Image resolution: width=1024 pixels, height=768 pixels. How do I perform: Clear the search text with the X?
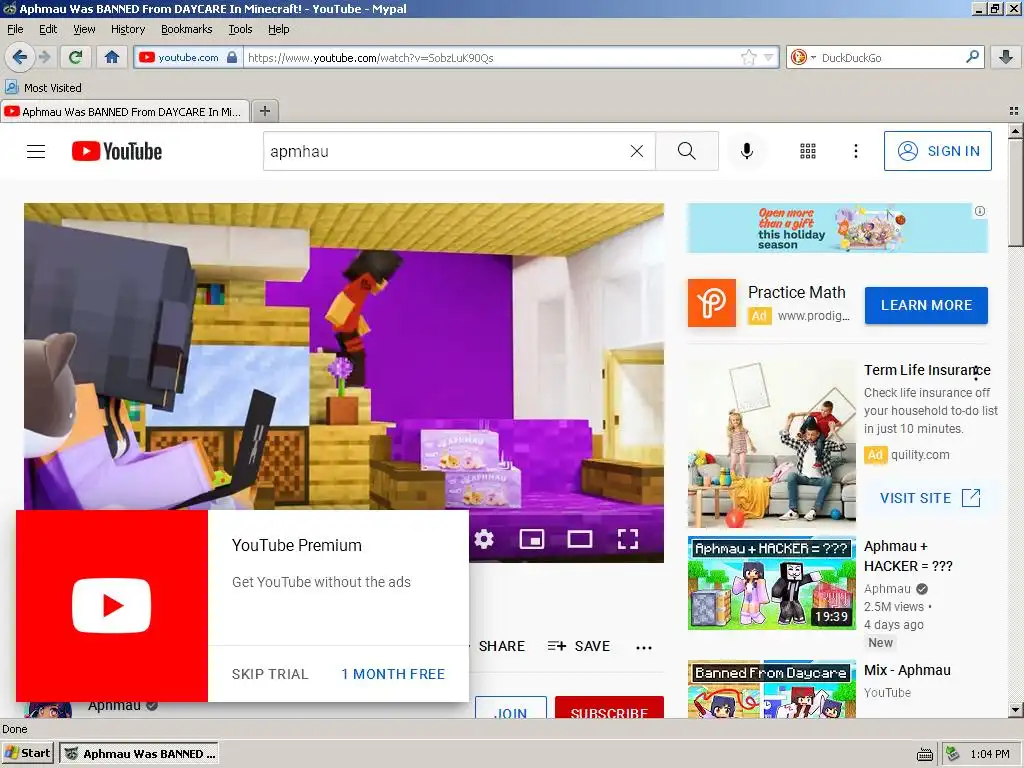coord(637,152)
